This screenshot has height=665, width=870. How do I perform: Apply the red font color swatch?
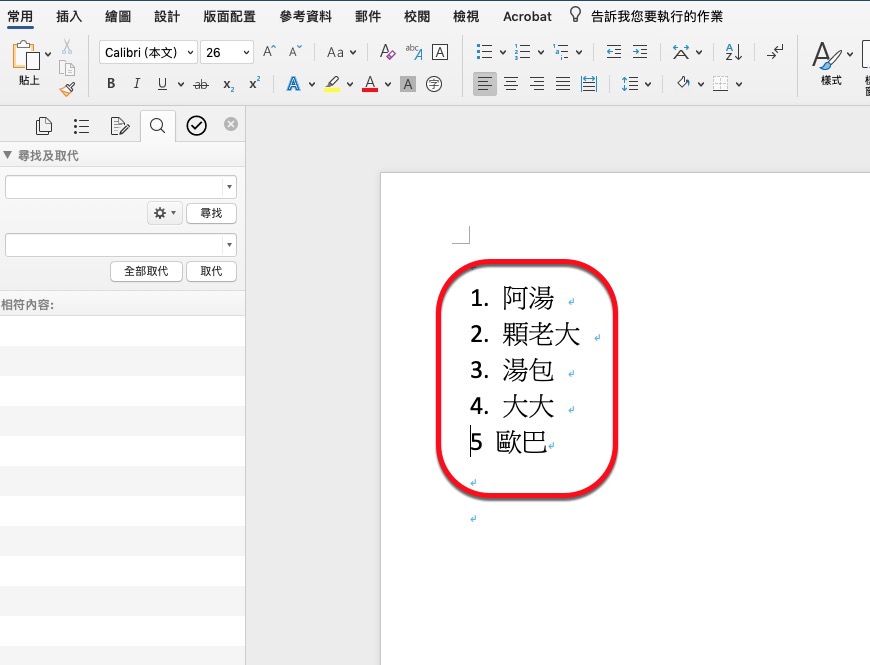(x=370, y=84)
